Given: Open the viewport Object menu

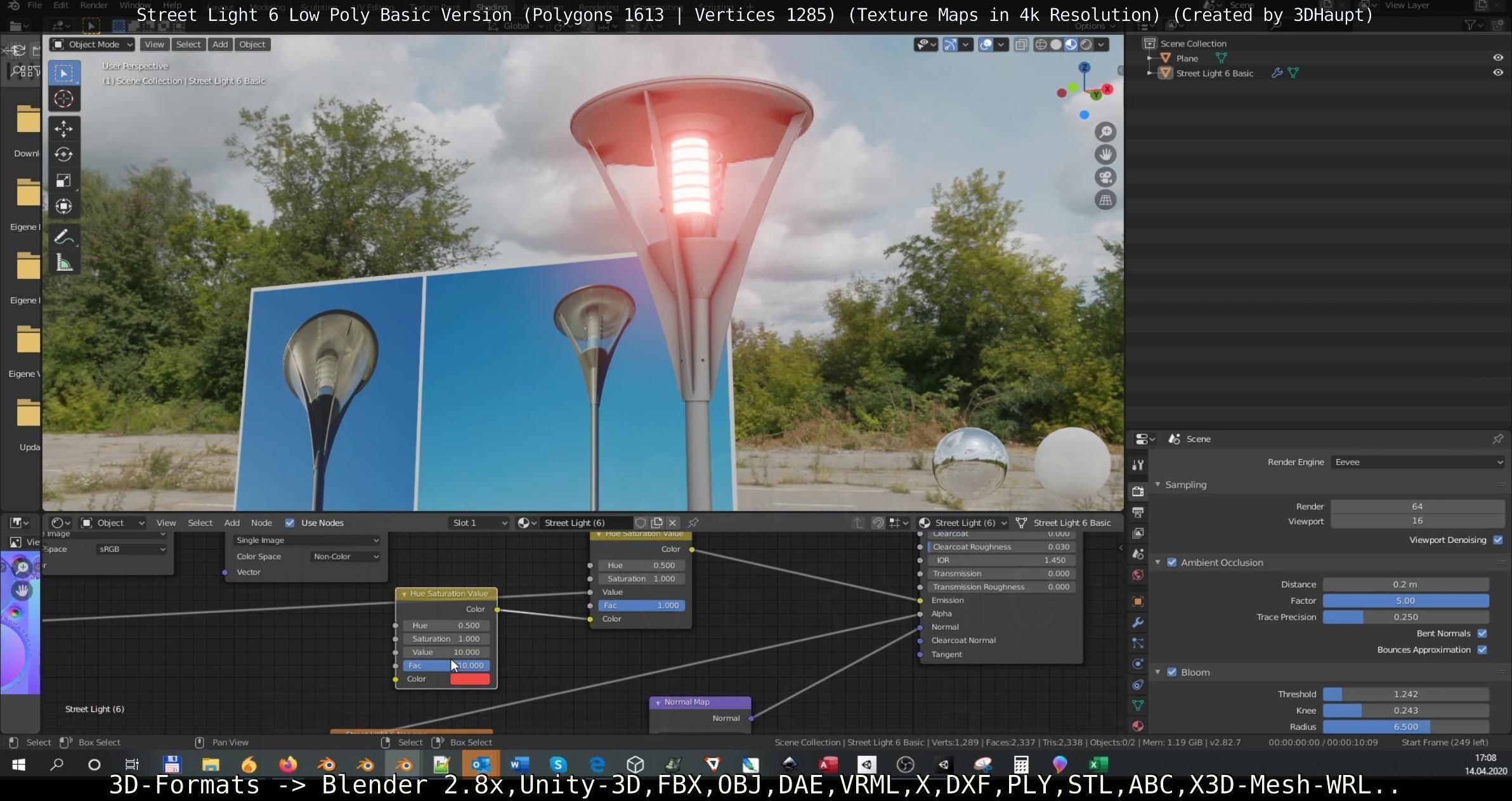Looking at the screenshot, I should coord(252,44).
